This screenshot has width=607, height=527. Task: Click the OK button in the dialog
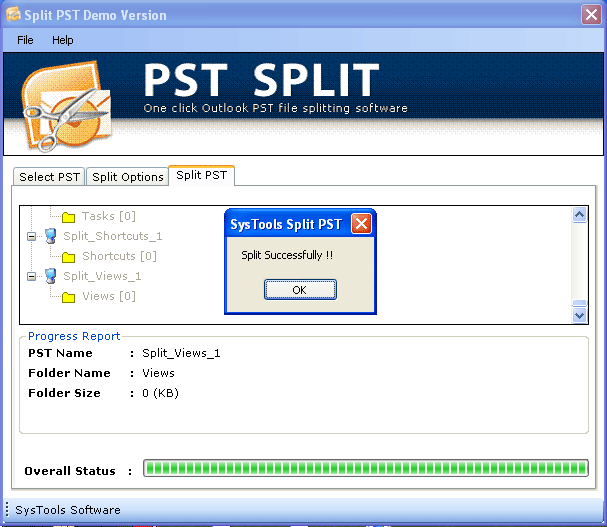[x=300, y=289]
